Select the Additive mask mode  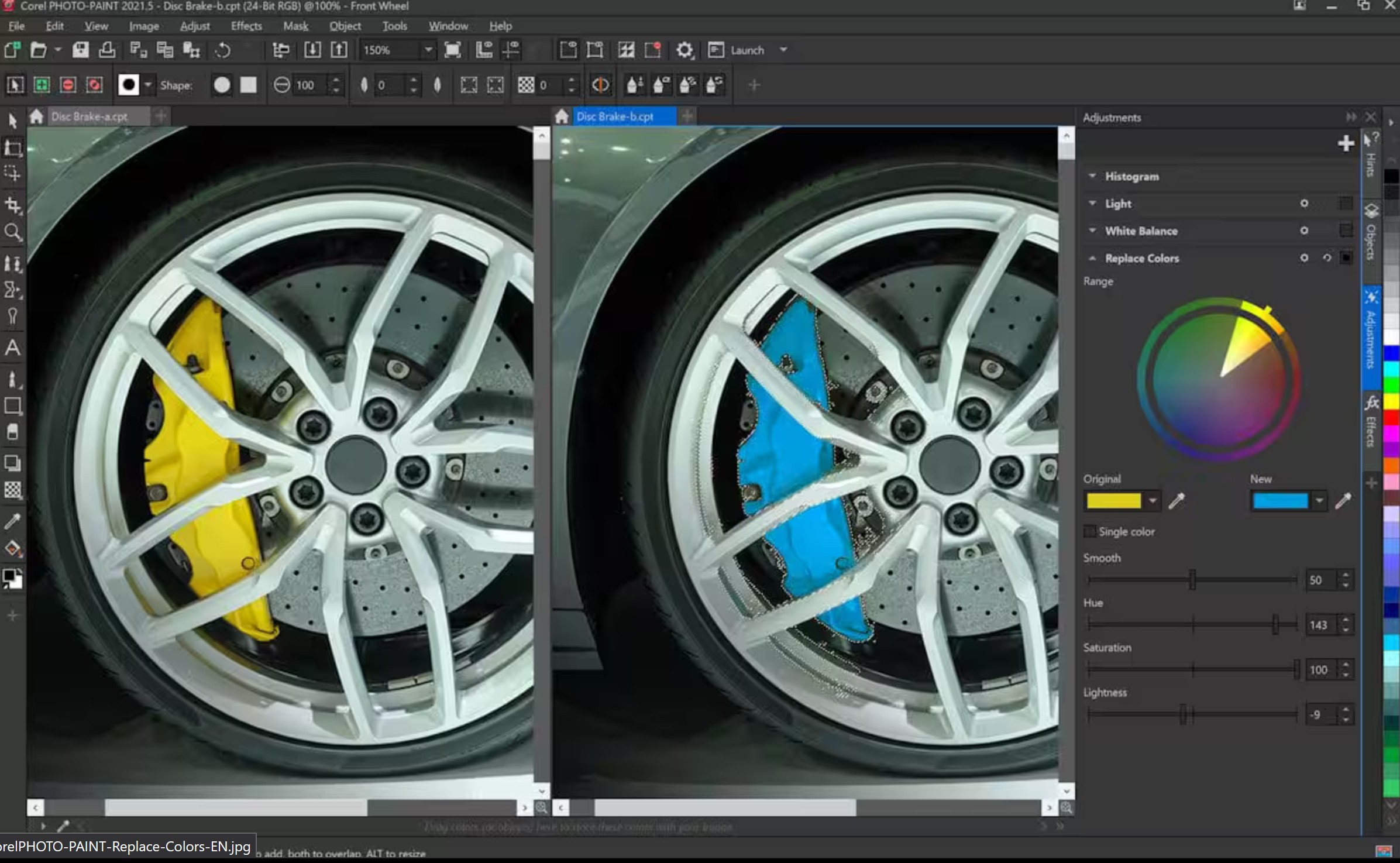[42, 85]
